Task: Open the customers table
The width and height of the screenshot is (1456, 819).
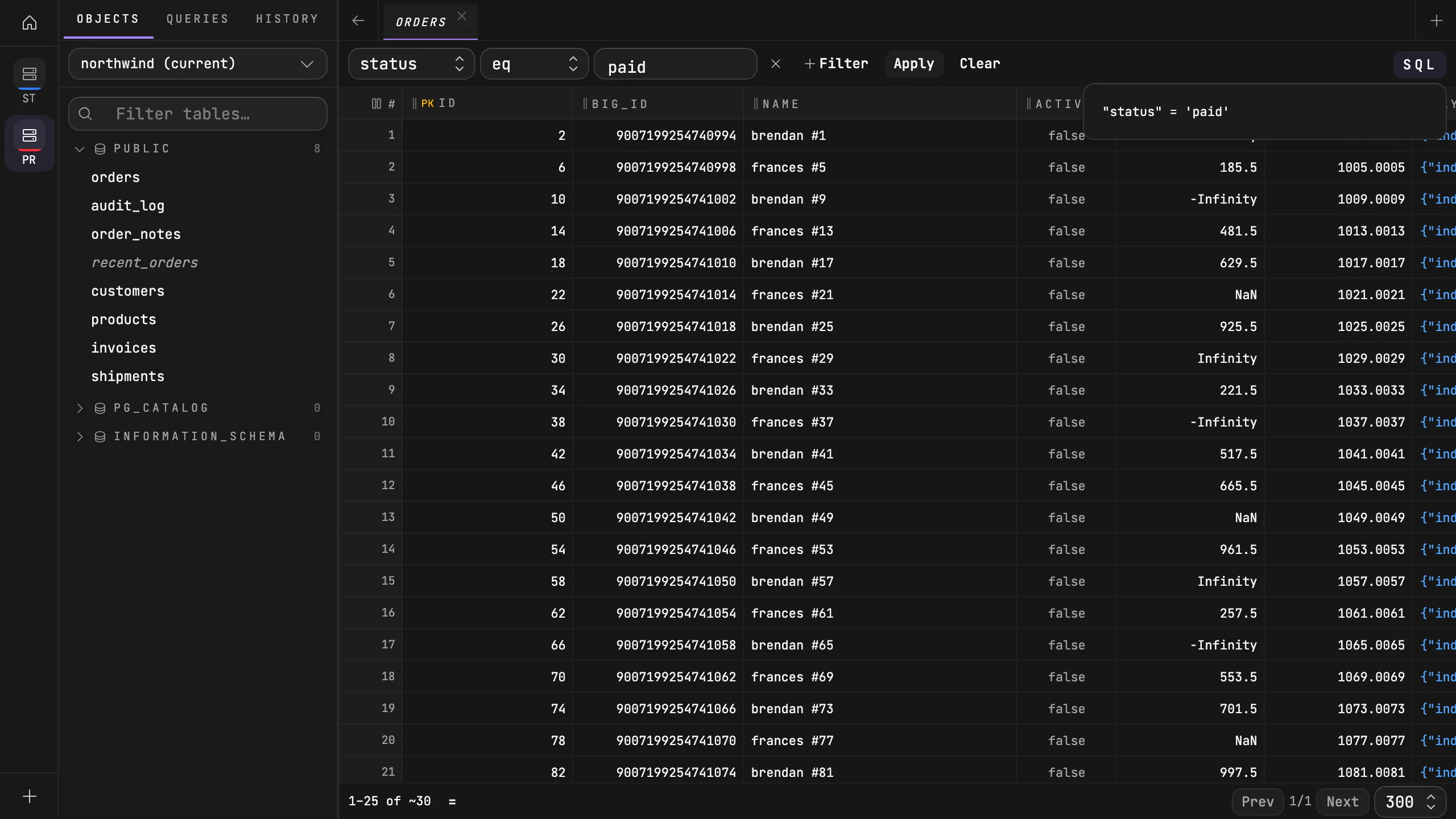Action: pos(128,291)
